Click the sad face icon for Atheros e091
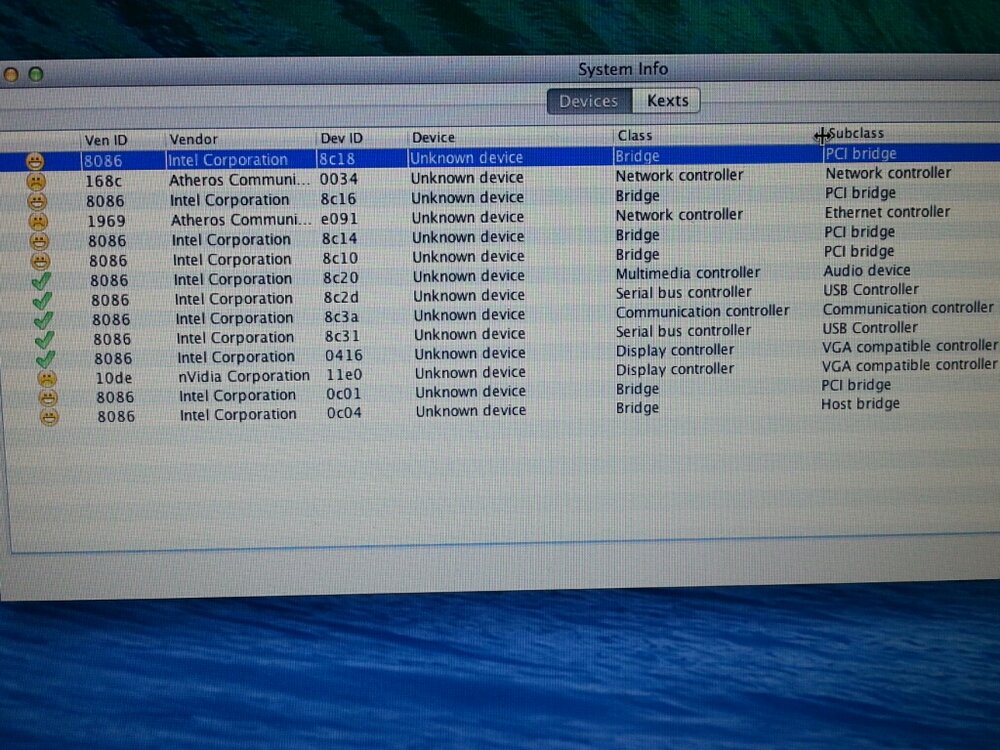The width and height of the screenshot is (1000, 750). 38,221
